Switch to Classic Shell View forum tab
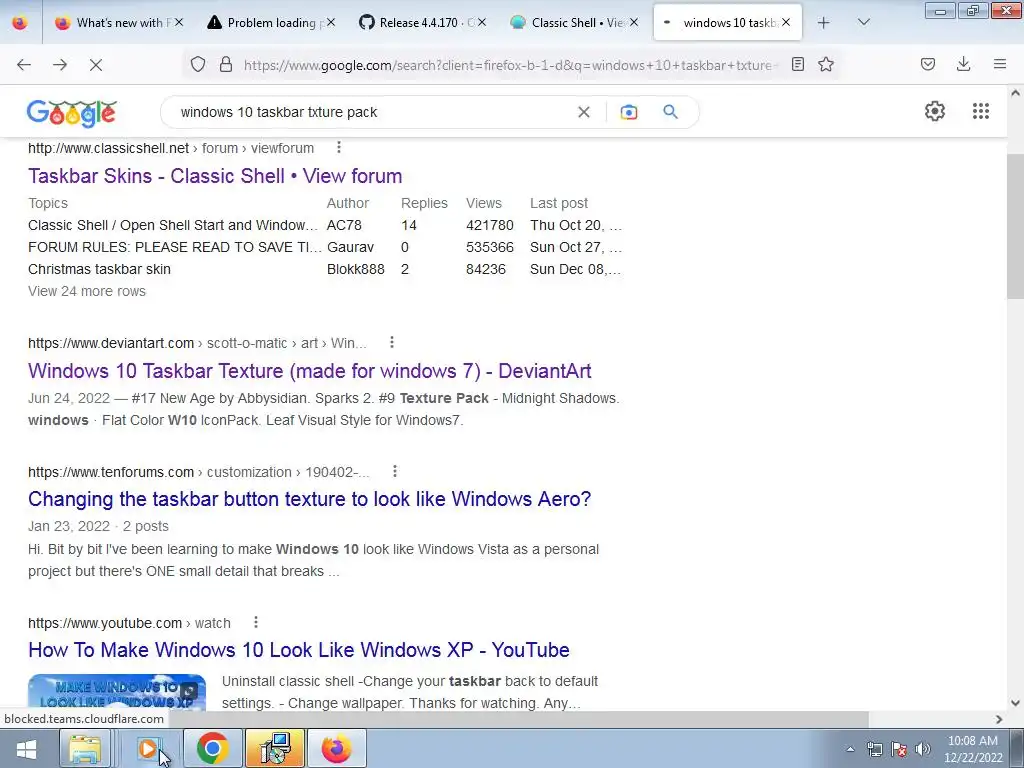Viewport: 1024px width, 768px height. coord(571,23)
